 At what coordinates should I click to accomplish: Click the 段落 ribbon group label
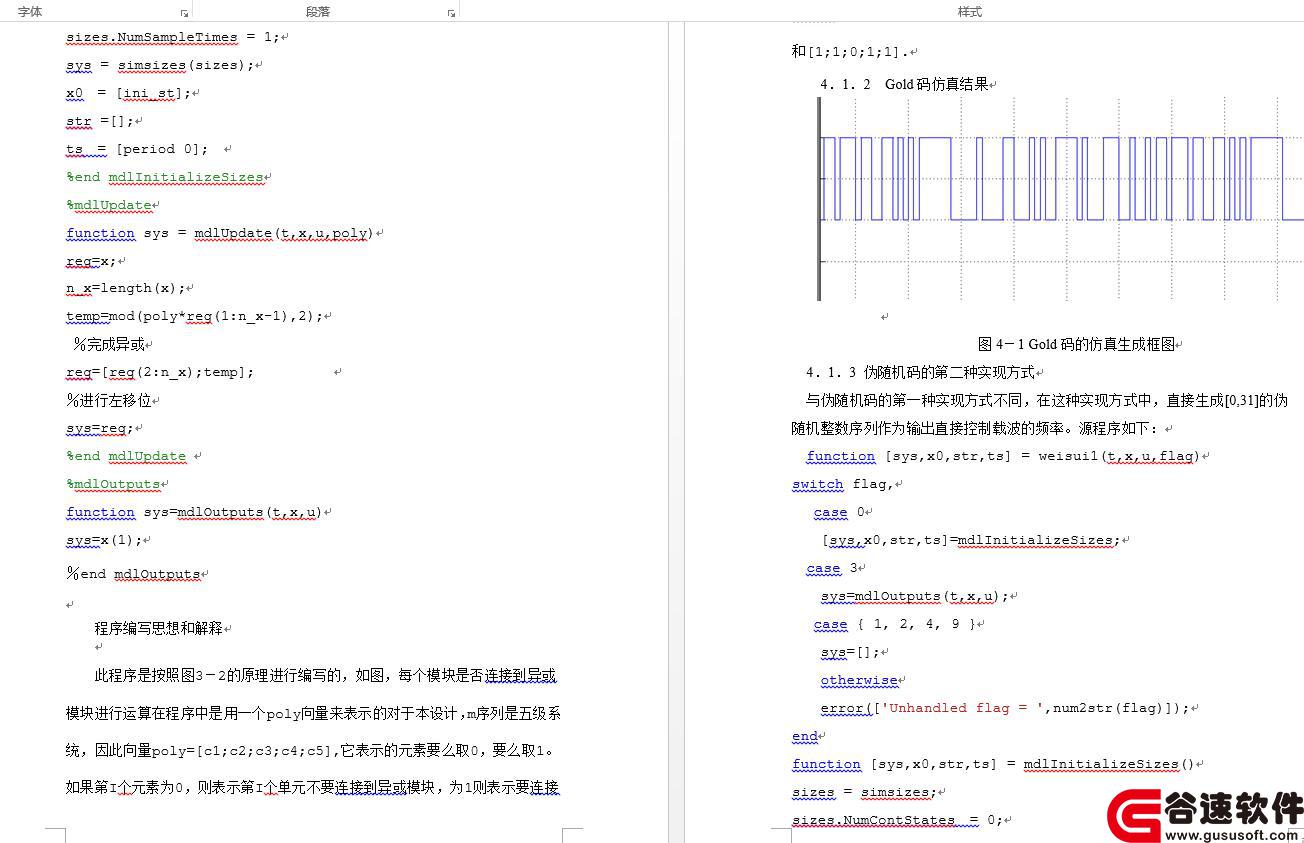point(318,12)
